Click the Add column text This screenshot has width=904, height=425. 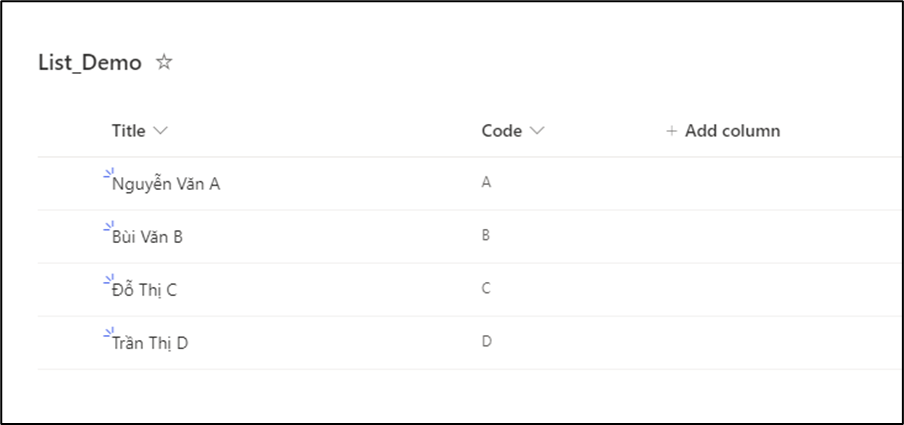[x=732, y=131]
